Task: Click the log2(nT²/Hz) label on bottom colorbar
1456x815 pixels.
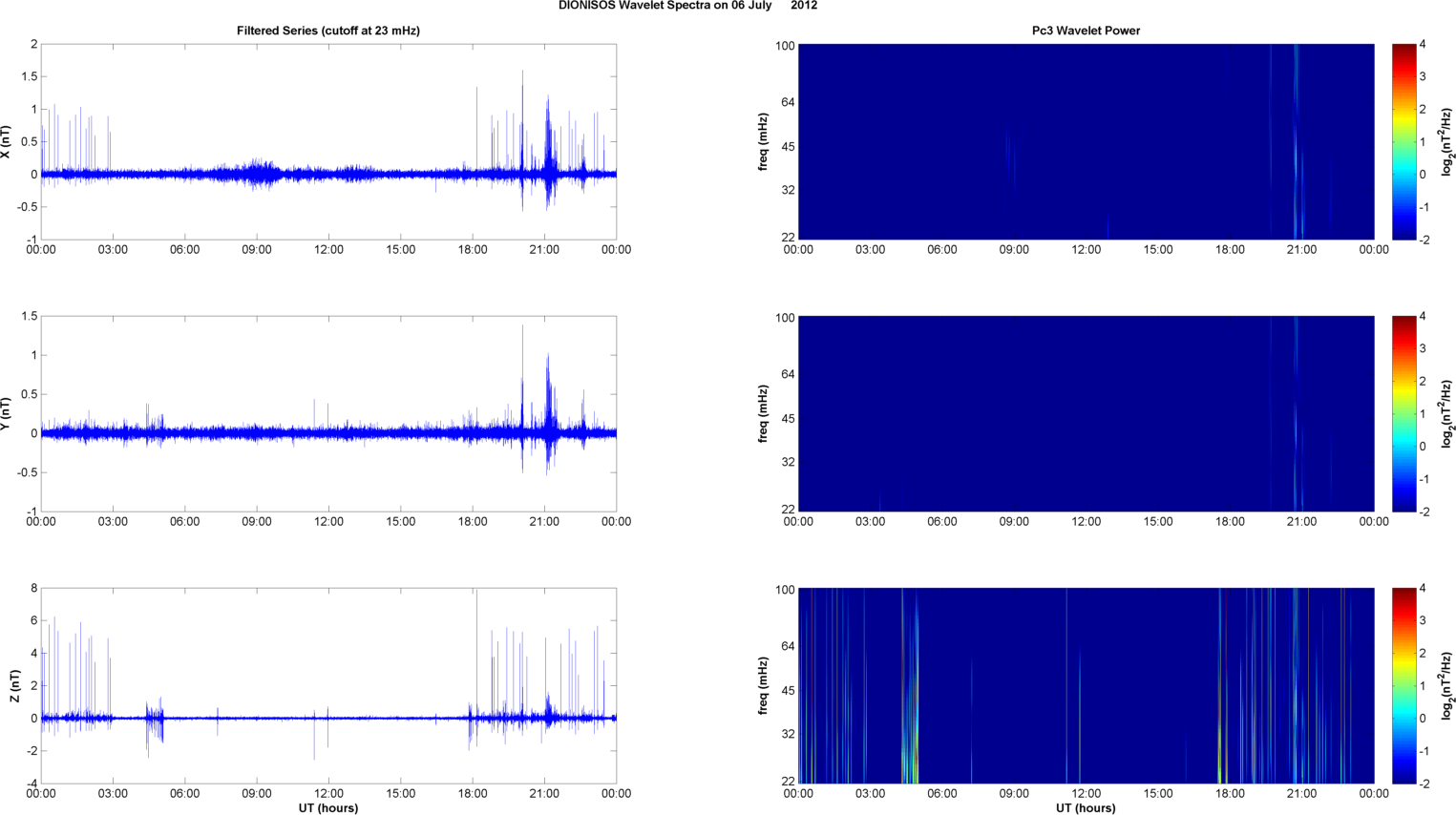Action: 1447,686
